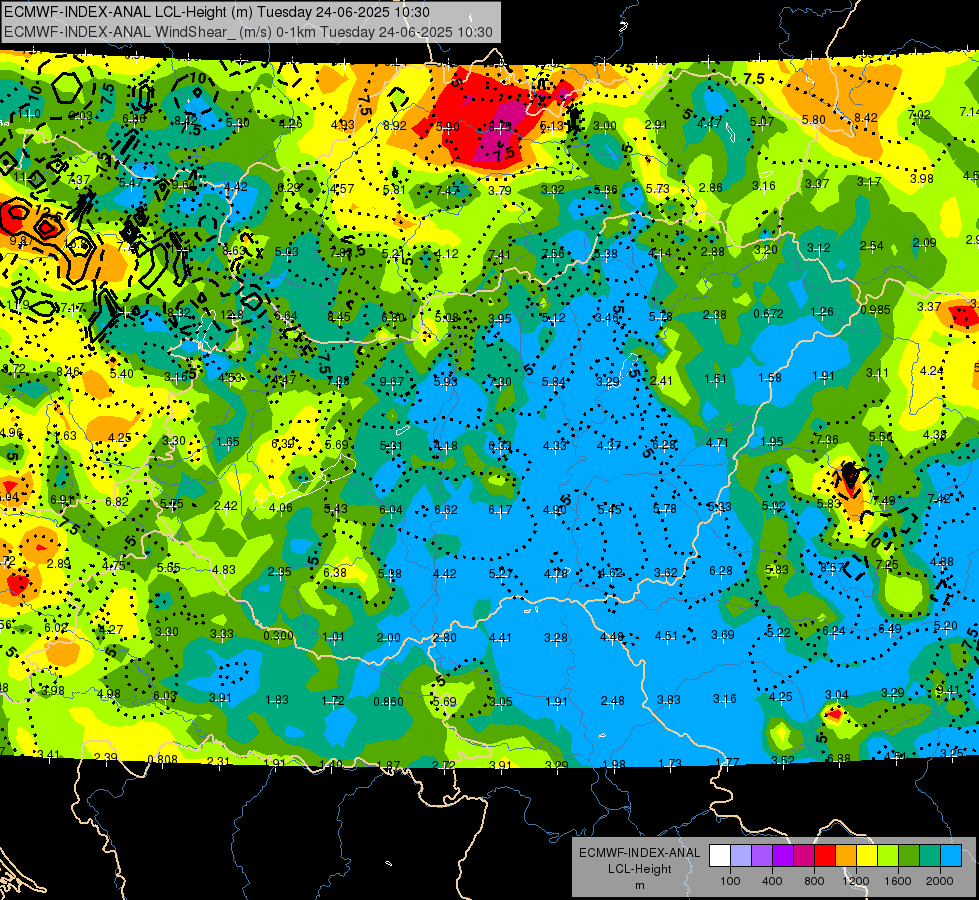979x900 pixels.
Task: Click the red legend swatch
Action: click(x=825, y=856)
